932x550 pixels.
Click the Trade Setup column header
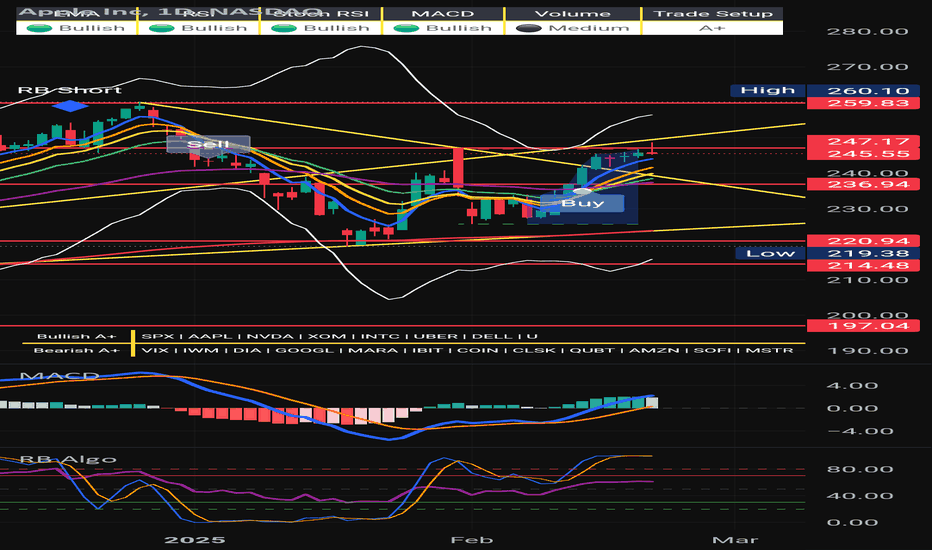click(713, 13)
